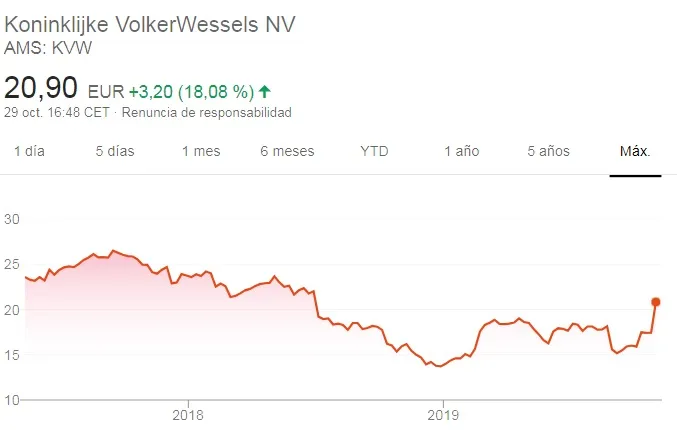Switch chart to YTD range
The height and width of the screenshot is (430, 677).
coord(374,151)
